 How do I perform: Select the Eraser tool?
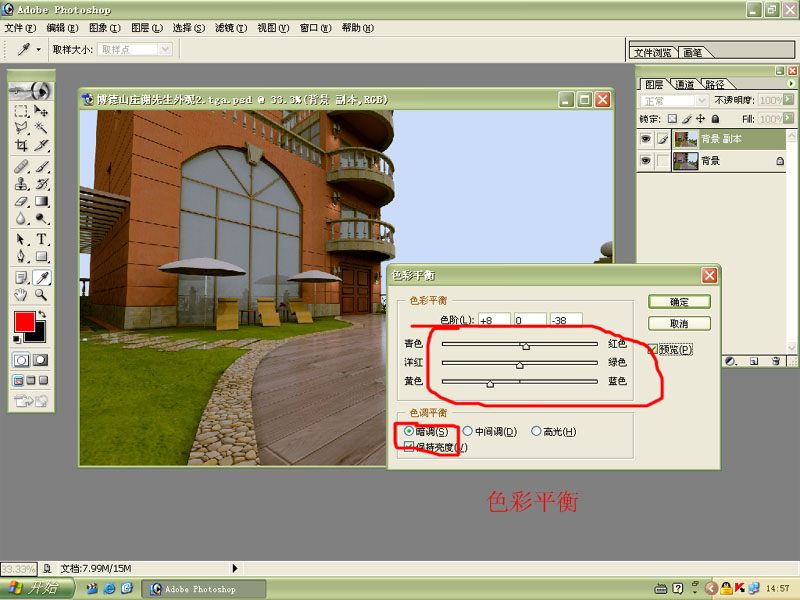point(21,202)
